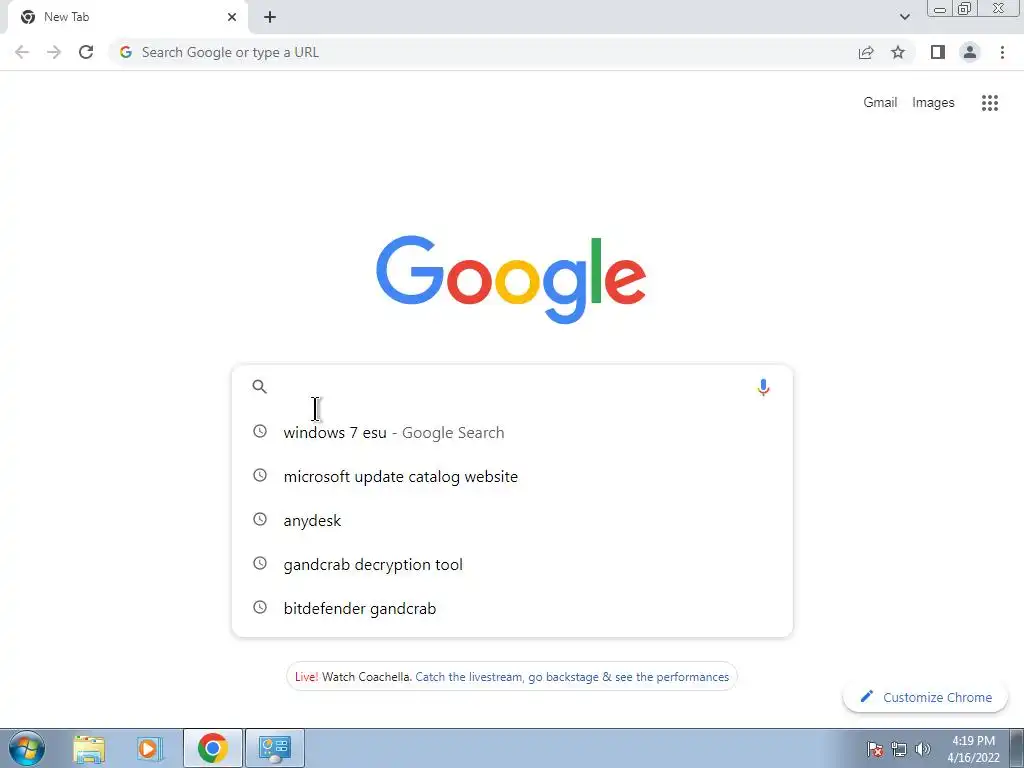Click history clock icon beside 'bitdefender gandcrab'
Screen dimensions: 1024x768
tap(260, 607)
